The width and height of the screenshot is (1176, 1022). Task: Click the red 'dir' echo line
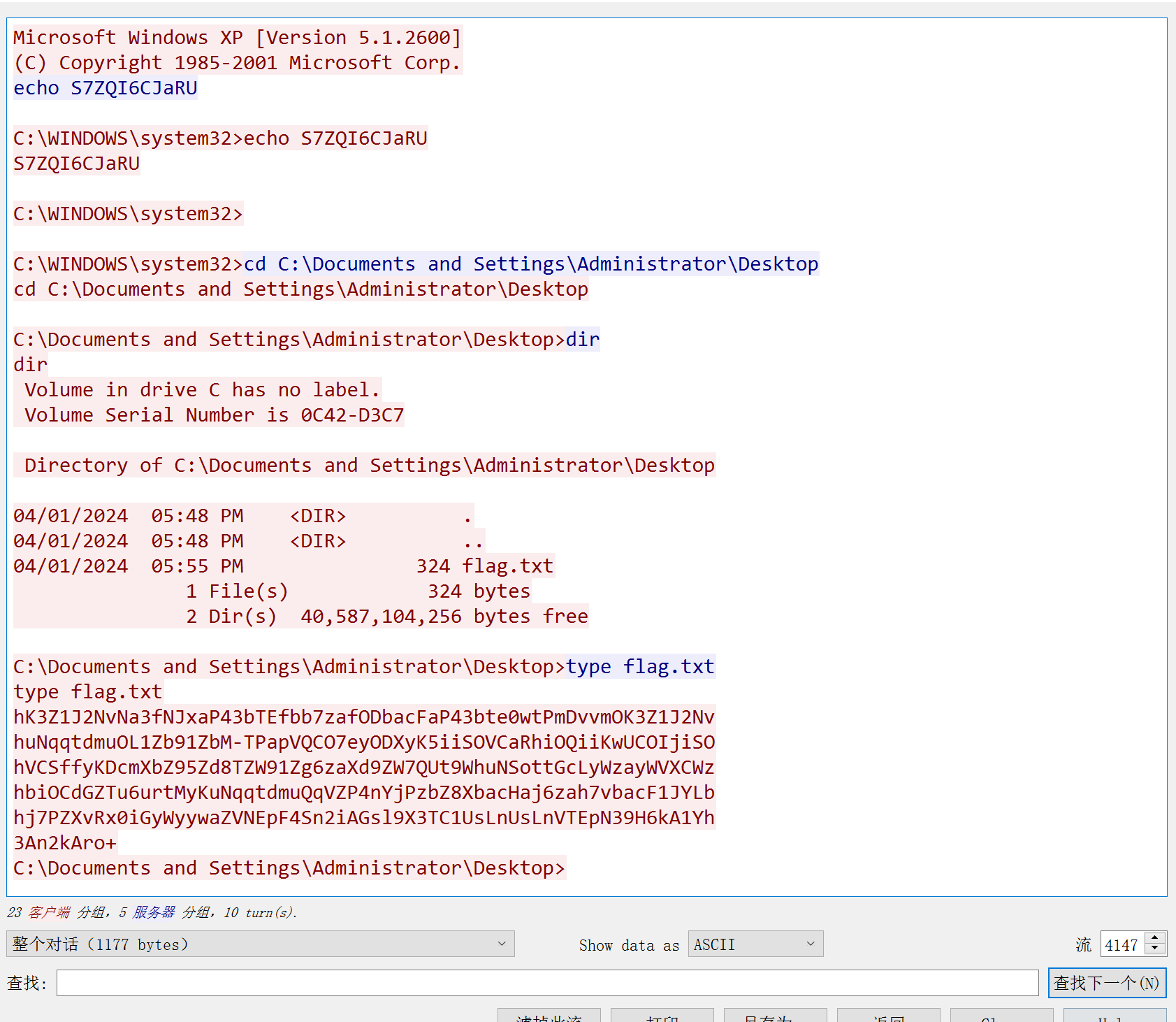[x=31, y=364]
